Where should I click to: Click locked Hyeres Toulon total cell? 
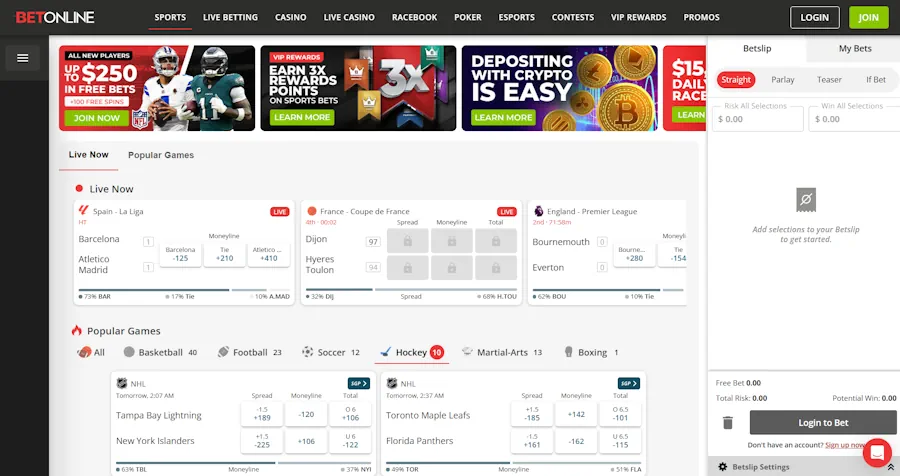496,268
